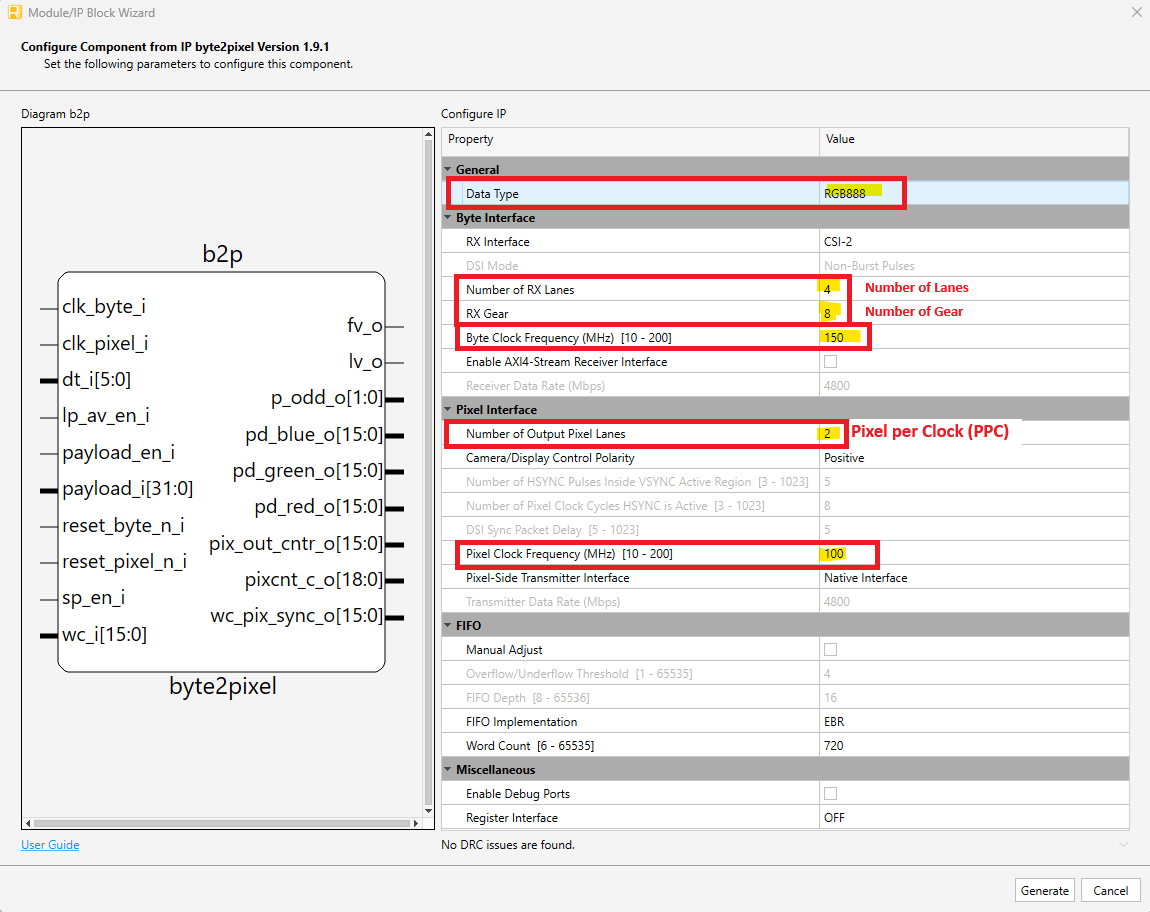The height and width of the screenshot is (912, 1150).
Task: Click the Module/IP Block Wizard title bar icon
Action: pyautogui.click(x=13, y=12)
